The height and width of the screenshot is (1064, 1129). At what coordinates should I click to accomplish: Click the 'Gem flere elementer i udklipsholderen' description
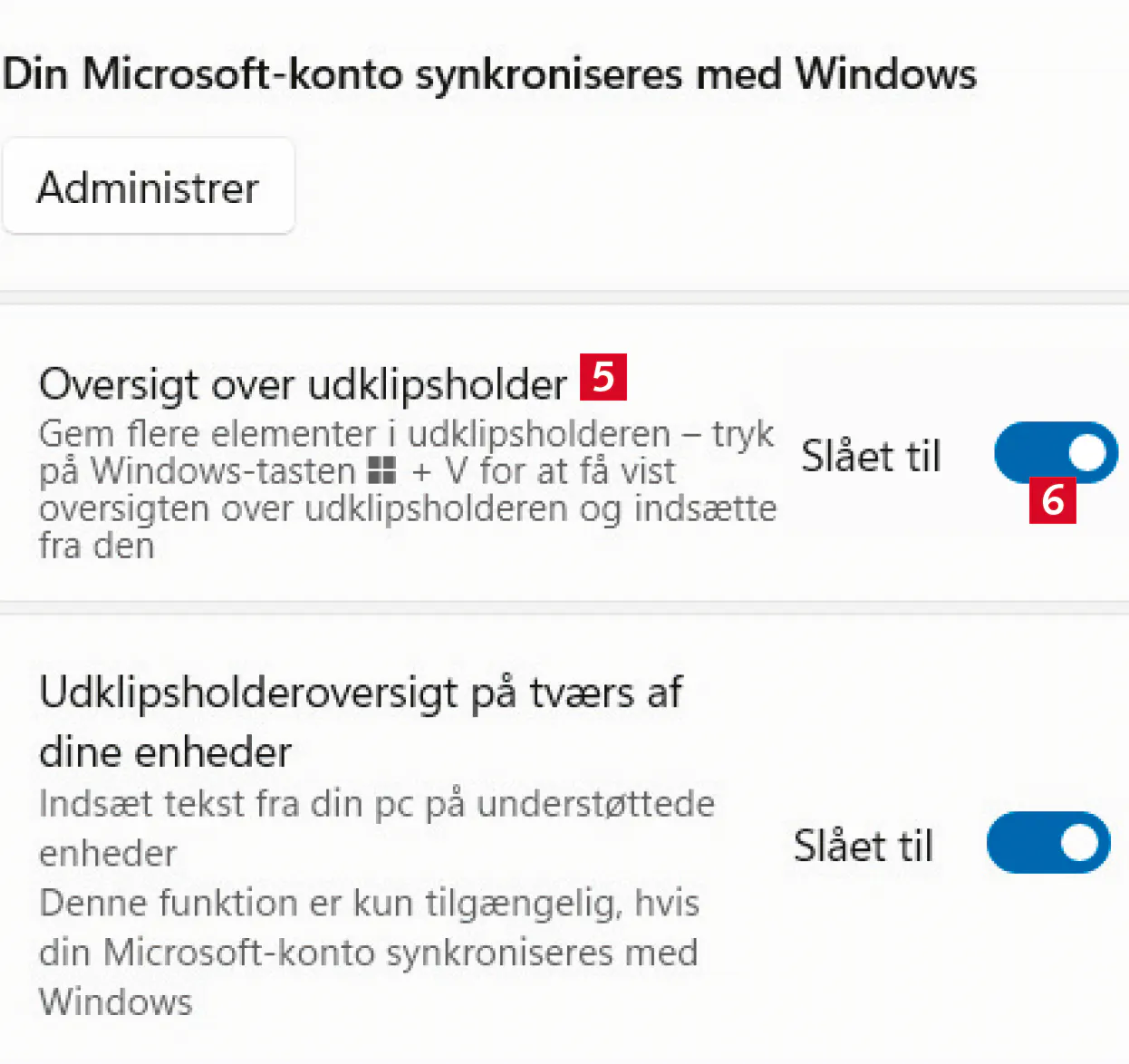tap(406, 434)
